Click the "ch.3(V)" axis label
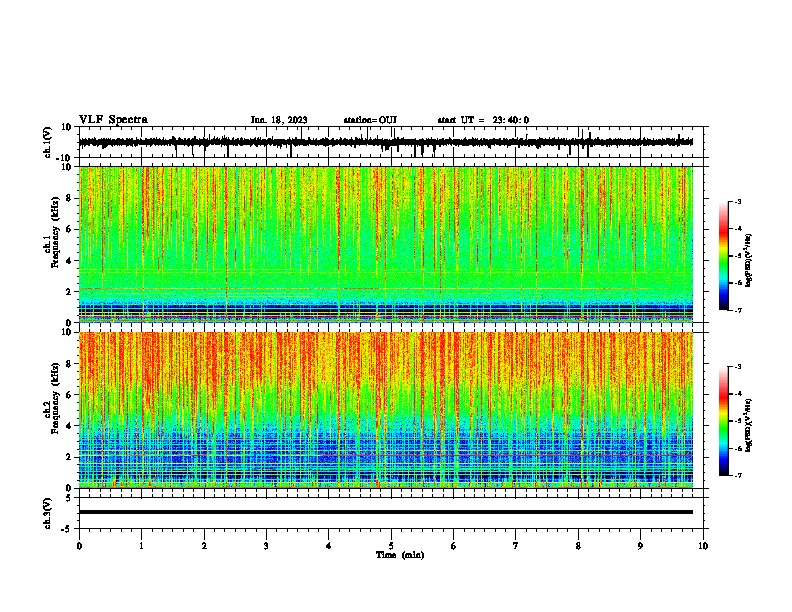Screen dimensions: 792x612 [48, 513]
